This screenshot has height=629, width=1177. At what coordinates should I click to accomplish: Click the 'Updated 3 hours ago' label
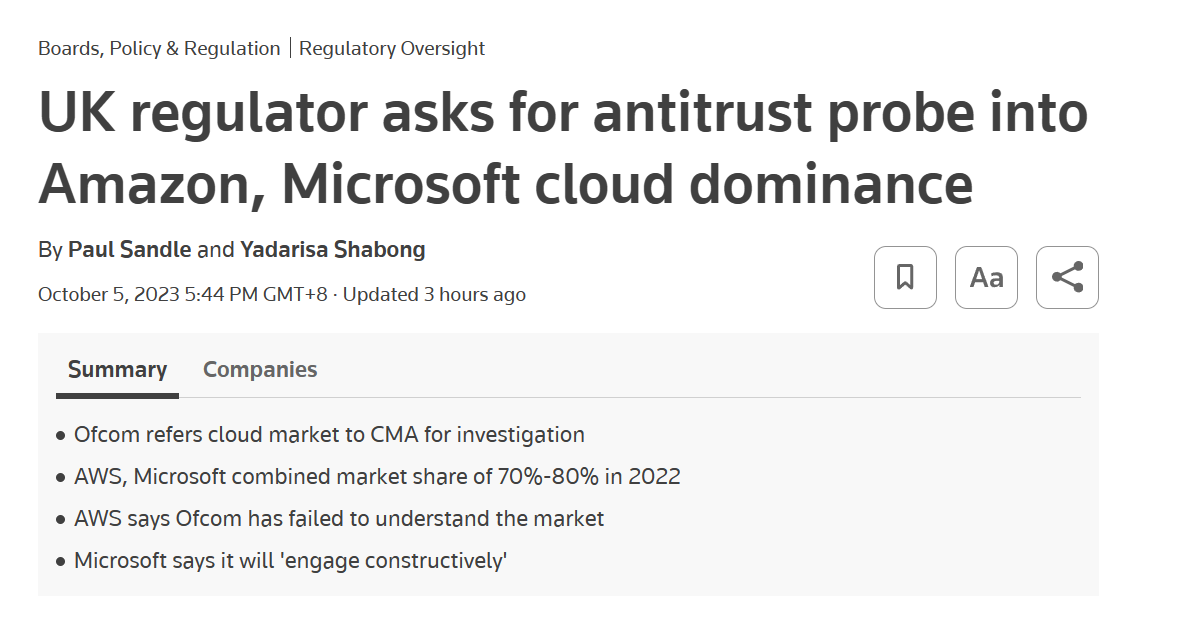(434, 294)
